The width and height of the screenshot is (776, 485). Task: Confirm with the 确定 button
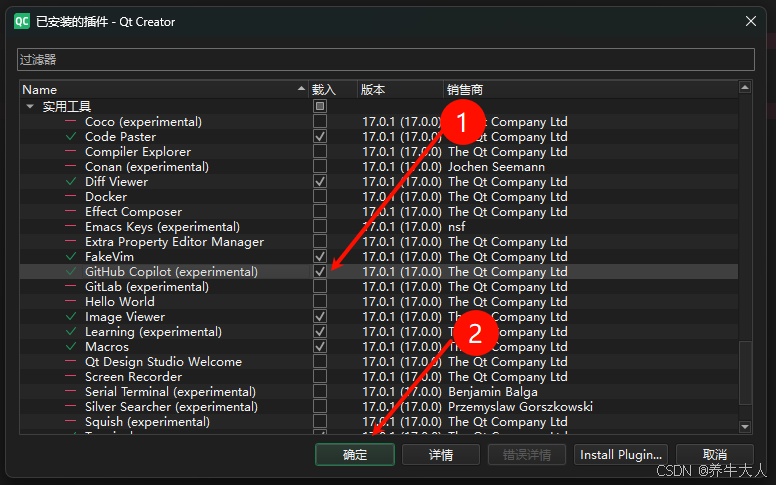(x=355, y=454)
